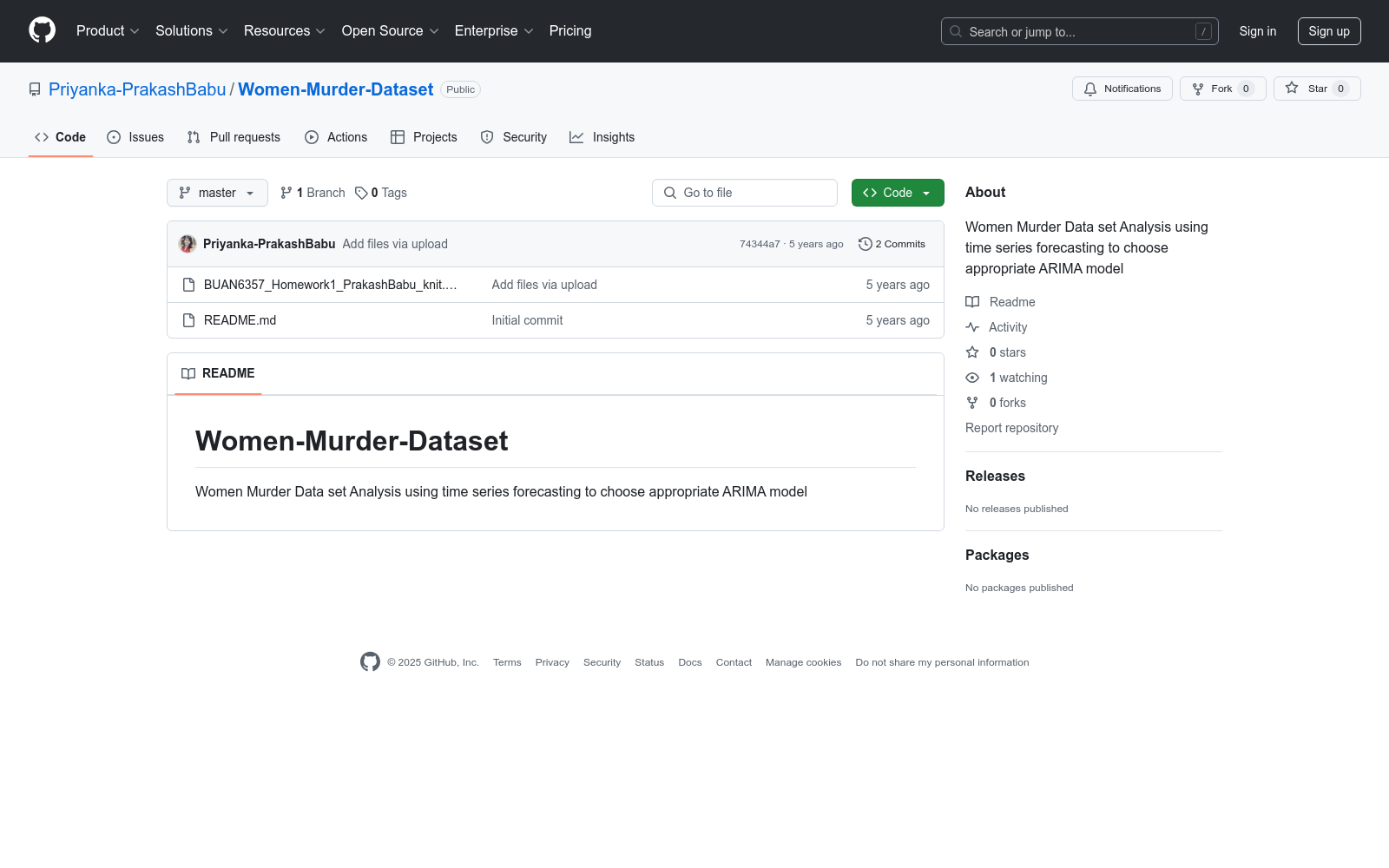Click the fork icon in Fork button
The height and width of the screenshot is (868, 1389).
click(x=1198, y=89)
